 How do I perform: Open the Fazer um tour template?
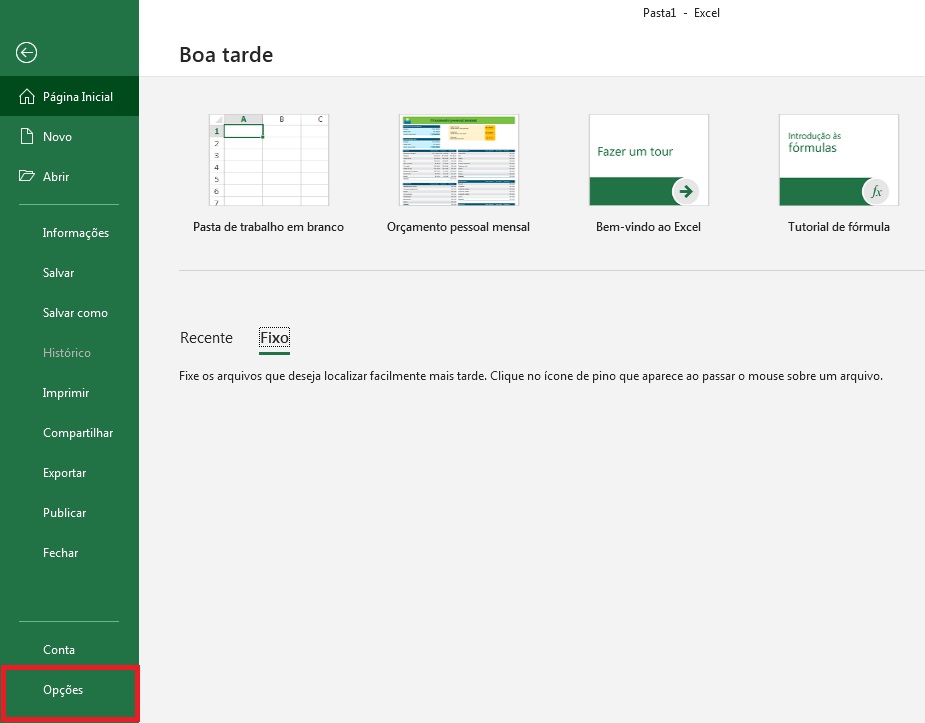point(649,160)
